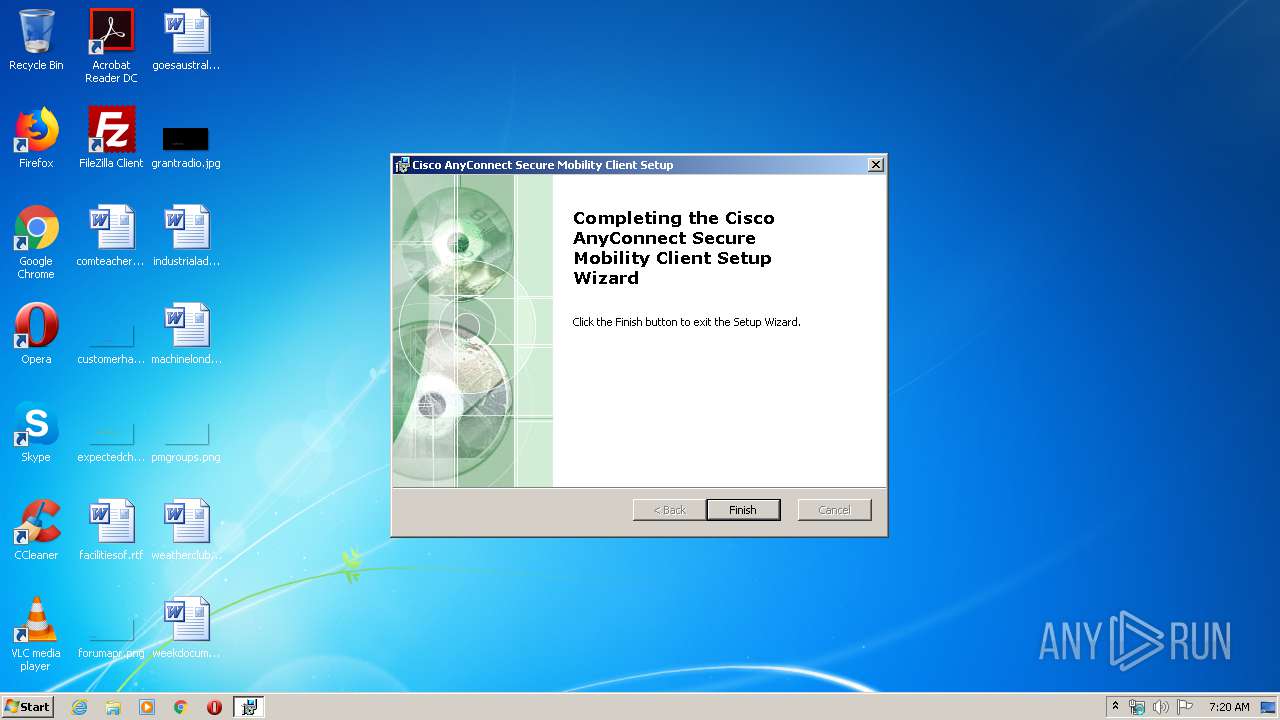This screenshot has height=720, width=1280.
Task: Click the disabled Cancel button
Action: tap(834, 510)
